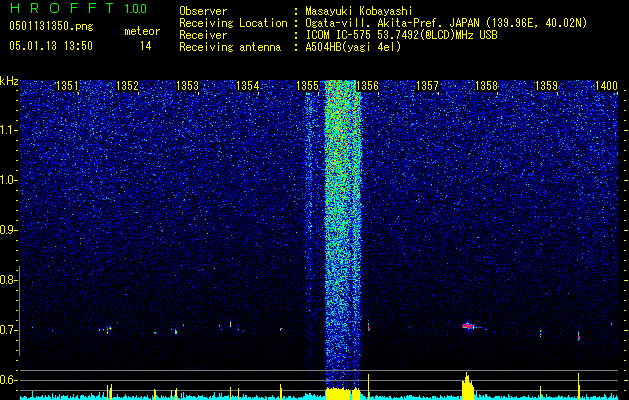Click the 1.0 kHz frequency label
629x400 pixels.
tap(8, 181)
